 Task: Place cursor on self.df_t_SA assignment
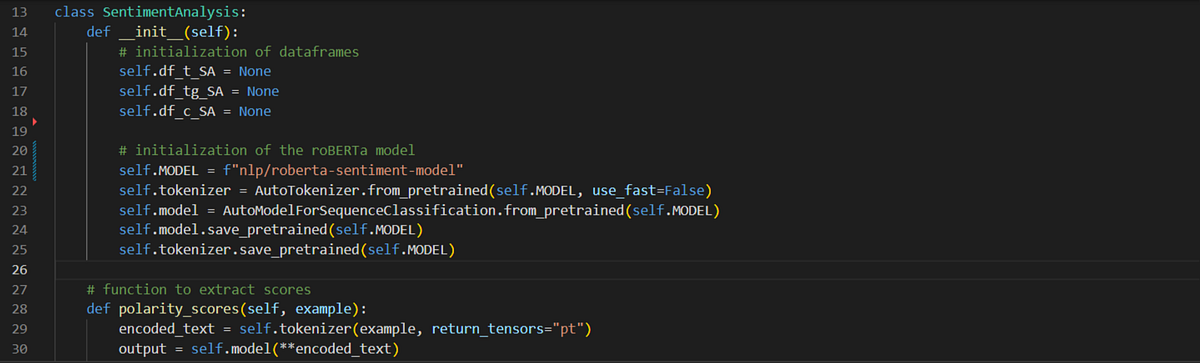pos(194,72)
